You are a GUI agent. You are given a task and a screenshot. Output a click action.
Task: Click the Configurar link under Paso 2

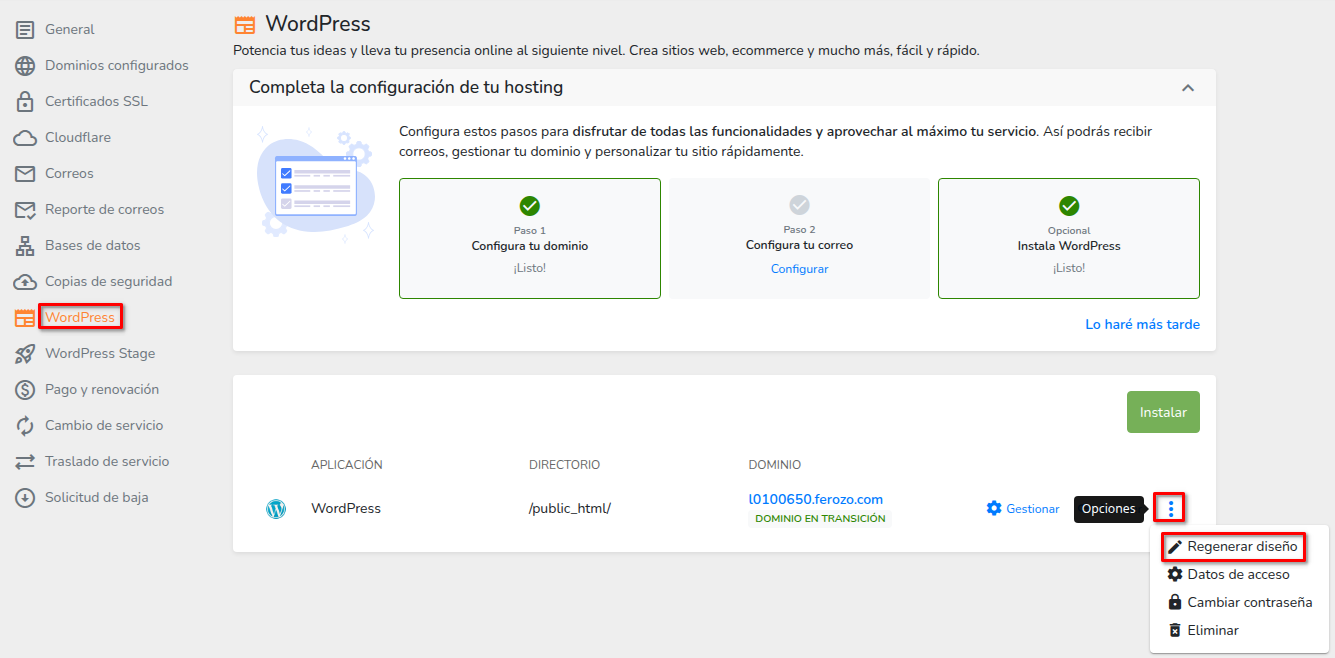point(799,269)
